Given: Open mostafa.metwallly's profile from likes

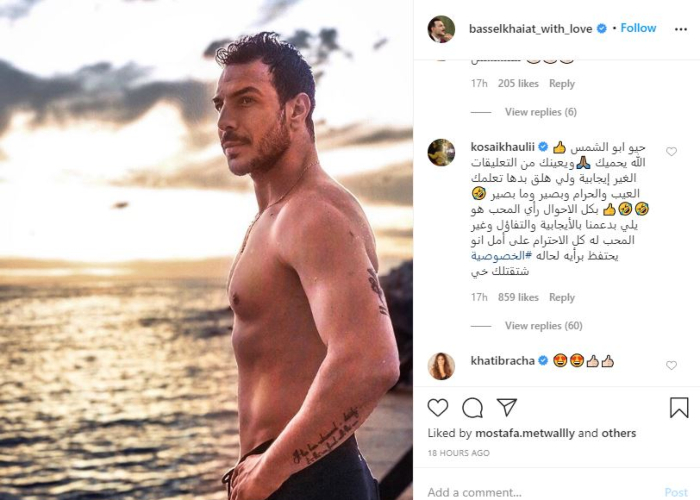Looking at the screenshot, I should tap(525, 433).
